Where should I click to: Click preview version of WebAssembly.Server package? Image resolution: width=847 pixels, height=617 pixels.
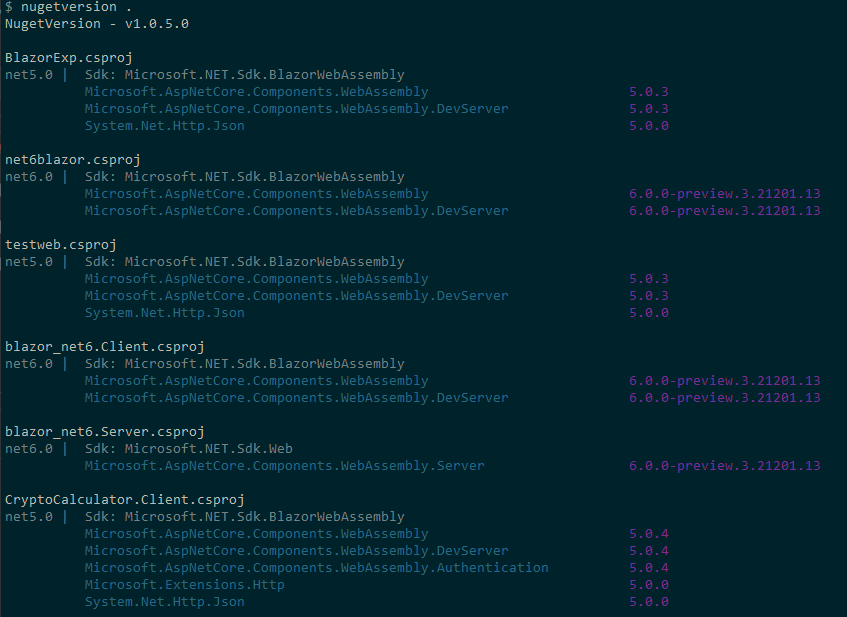(724, 466)
